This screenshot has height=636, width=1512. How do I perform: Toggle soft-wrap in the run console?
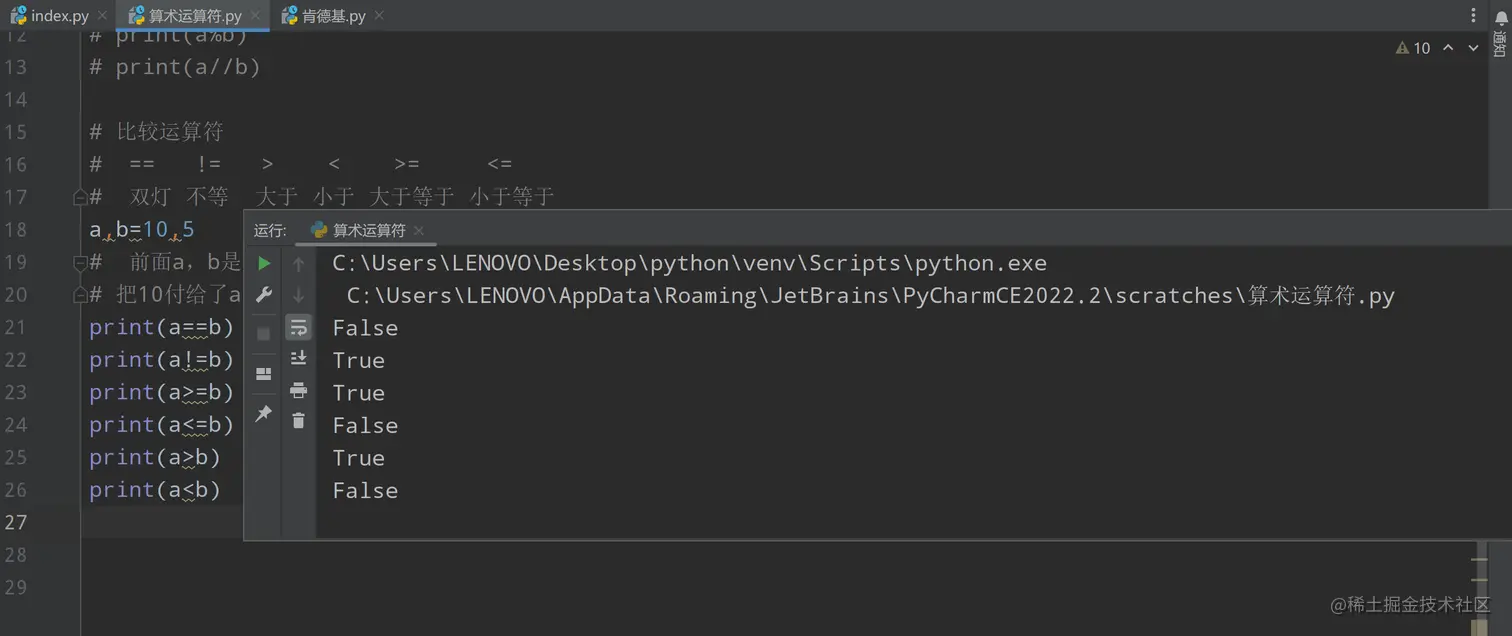coord(298,327)
